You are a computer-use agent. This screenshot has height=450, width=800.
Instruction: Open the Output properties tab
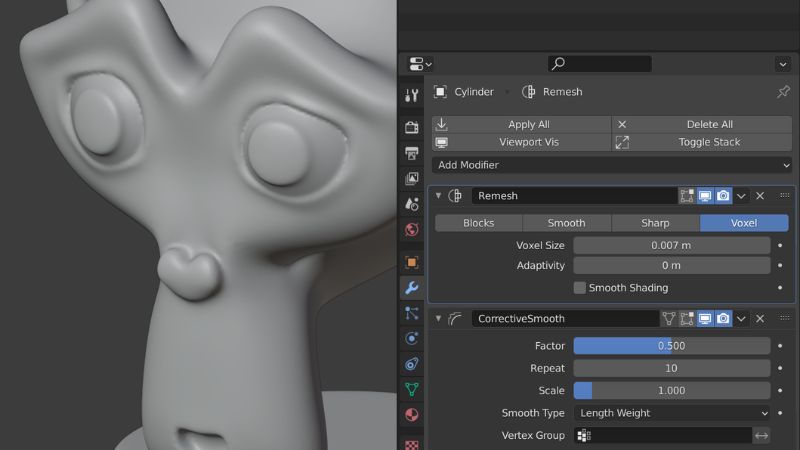(412, 153)
